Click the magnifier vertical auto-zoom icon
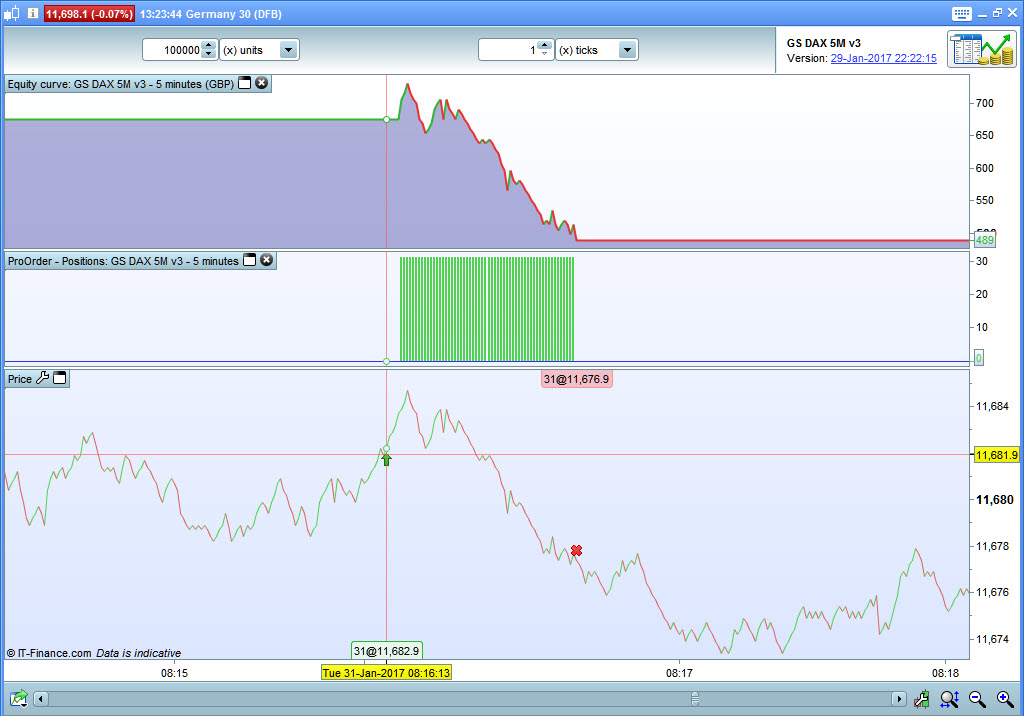The width and height of the screenshot is (1024, 716). coord(949,699)
